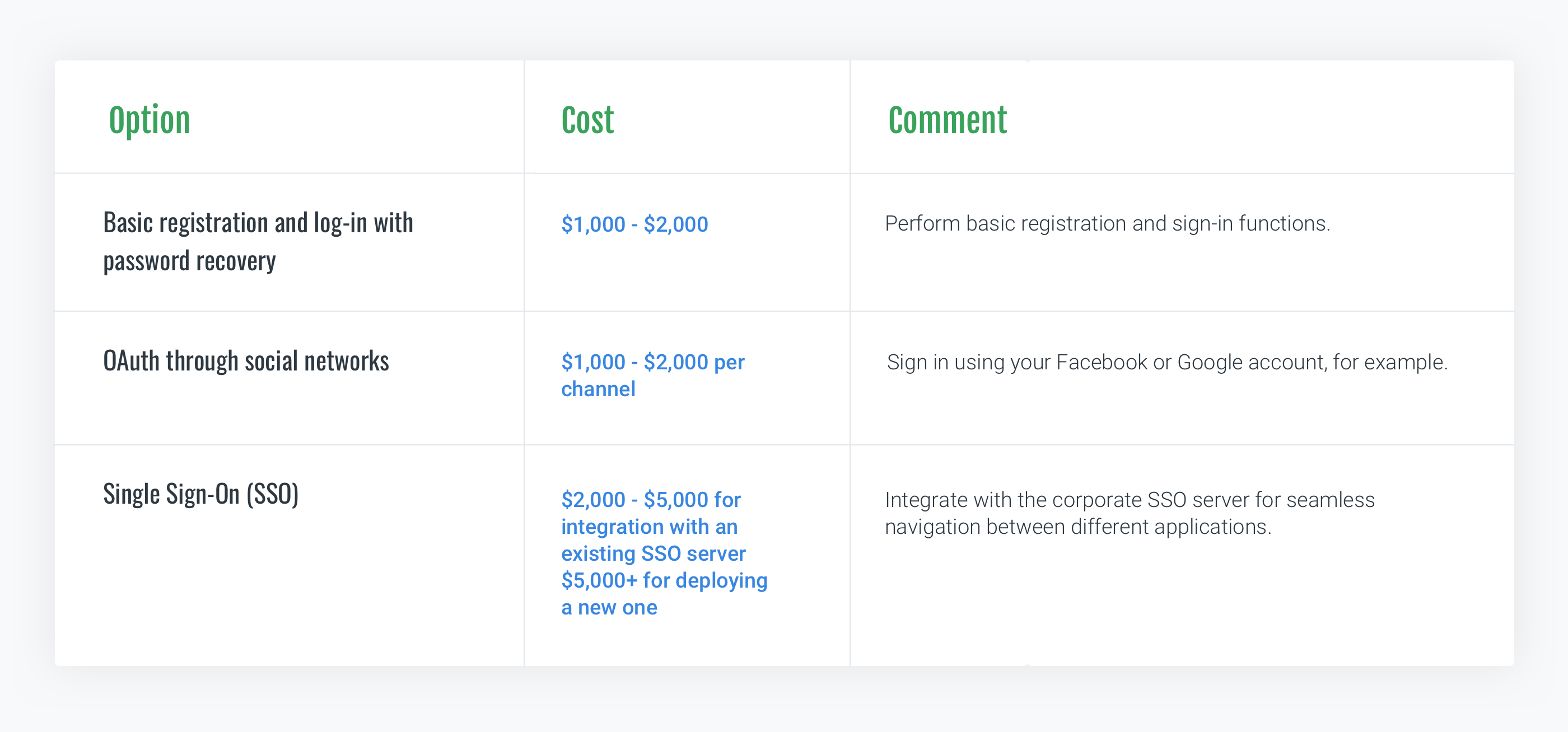Click the Cost column header
The height and width of the screenshot is (732, 1568).
pyautogui.click(x=587, y=120)
